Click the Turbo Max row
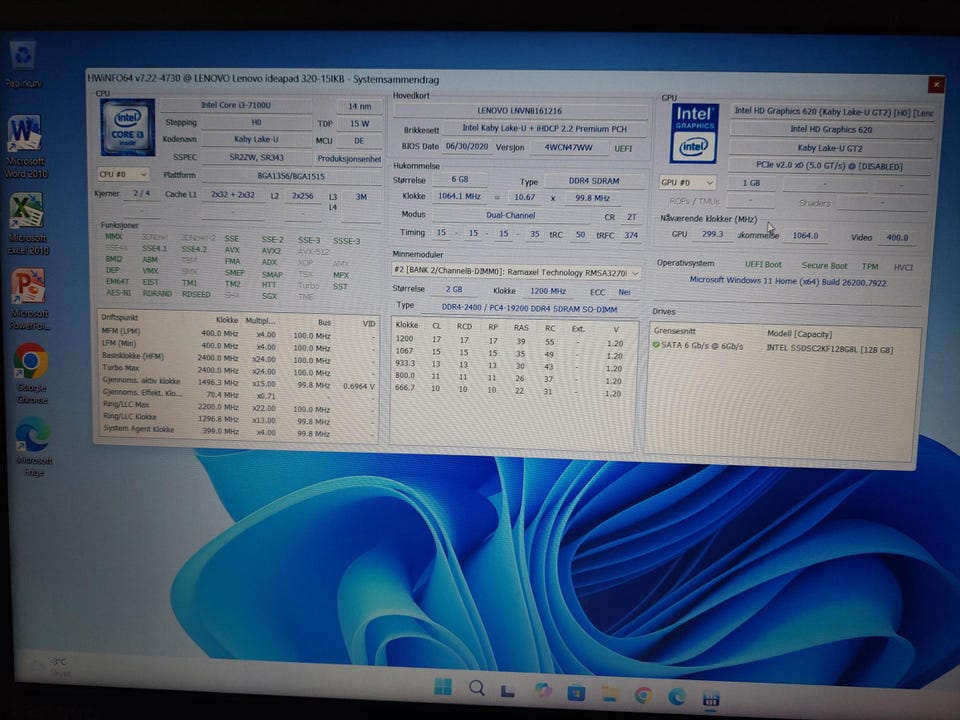Image resolution: width=960 pixels, height=720 pixels. [238, 369]
